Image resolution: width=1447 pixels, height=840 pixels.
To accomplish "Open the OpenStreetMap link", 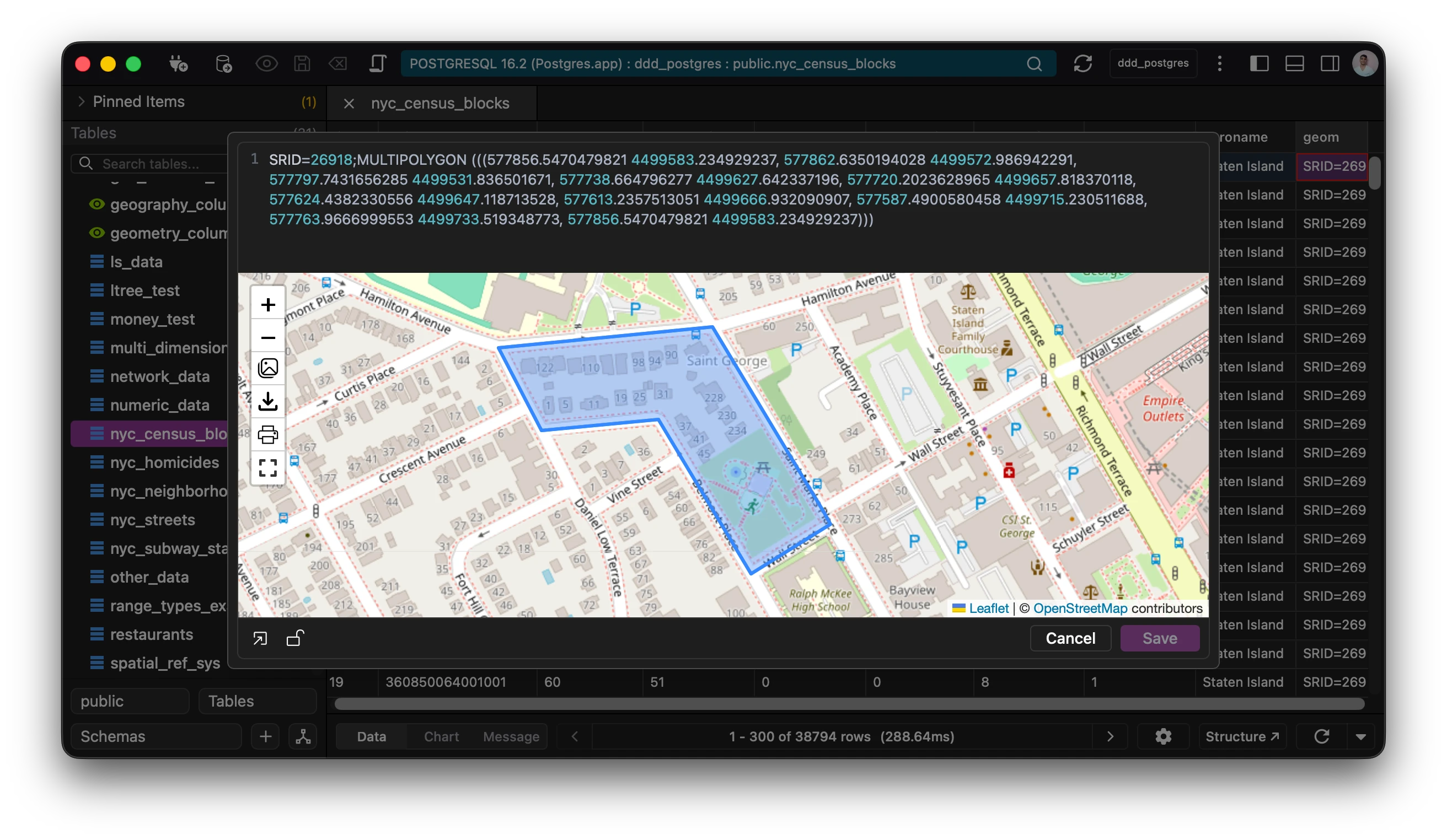I will [1080, 608].
